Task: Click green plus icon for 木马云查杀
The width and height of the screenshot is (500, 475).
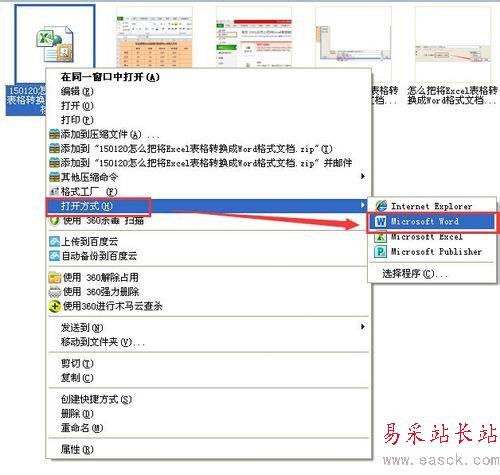Action: (55, 306)
